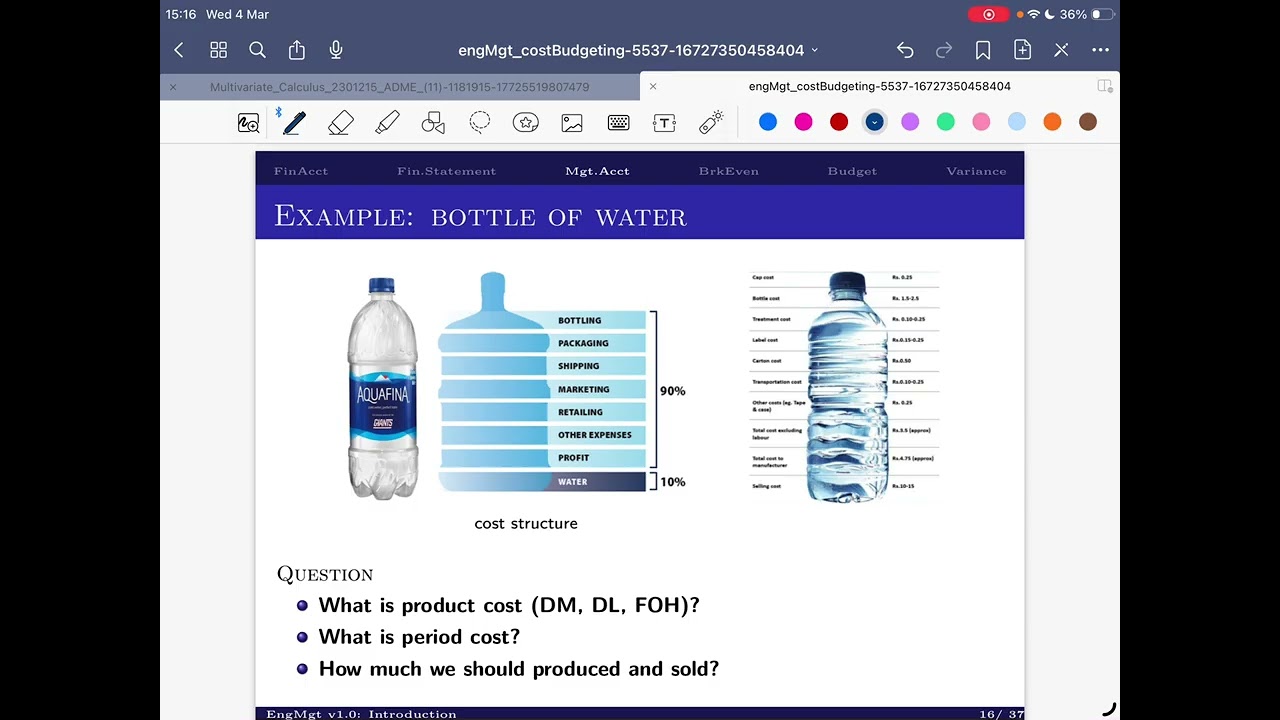The width and height of the screenshot is (1280, 720).
Task: Pick the brown pen color
Action: coord(1088,122)
